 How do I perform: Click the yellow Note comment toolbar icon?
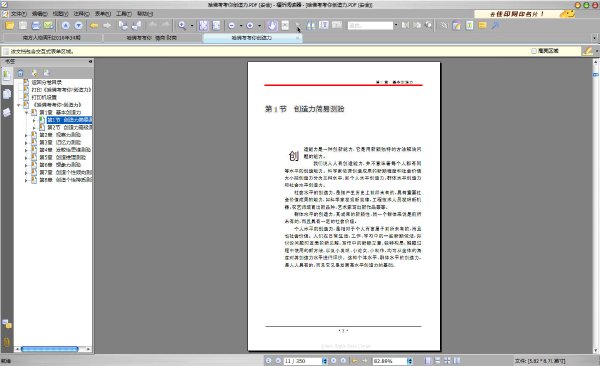[x=483, y=26]
